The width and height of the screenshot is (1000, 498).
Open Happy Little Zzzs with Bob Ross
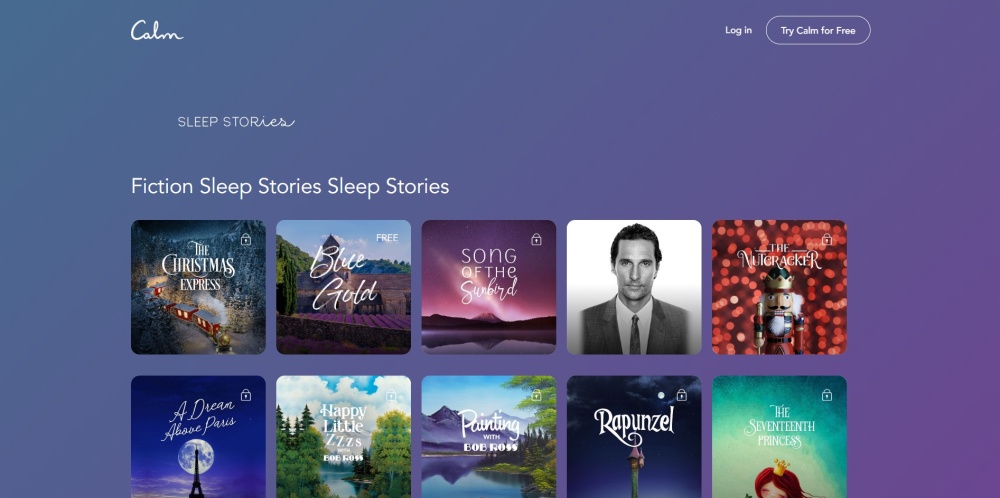[x=343, y=437]
